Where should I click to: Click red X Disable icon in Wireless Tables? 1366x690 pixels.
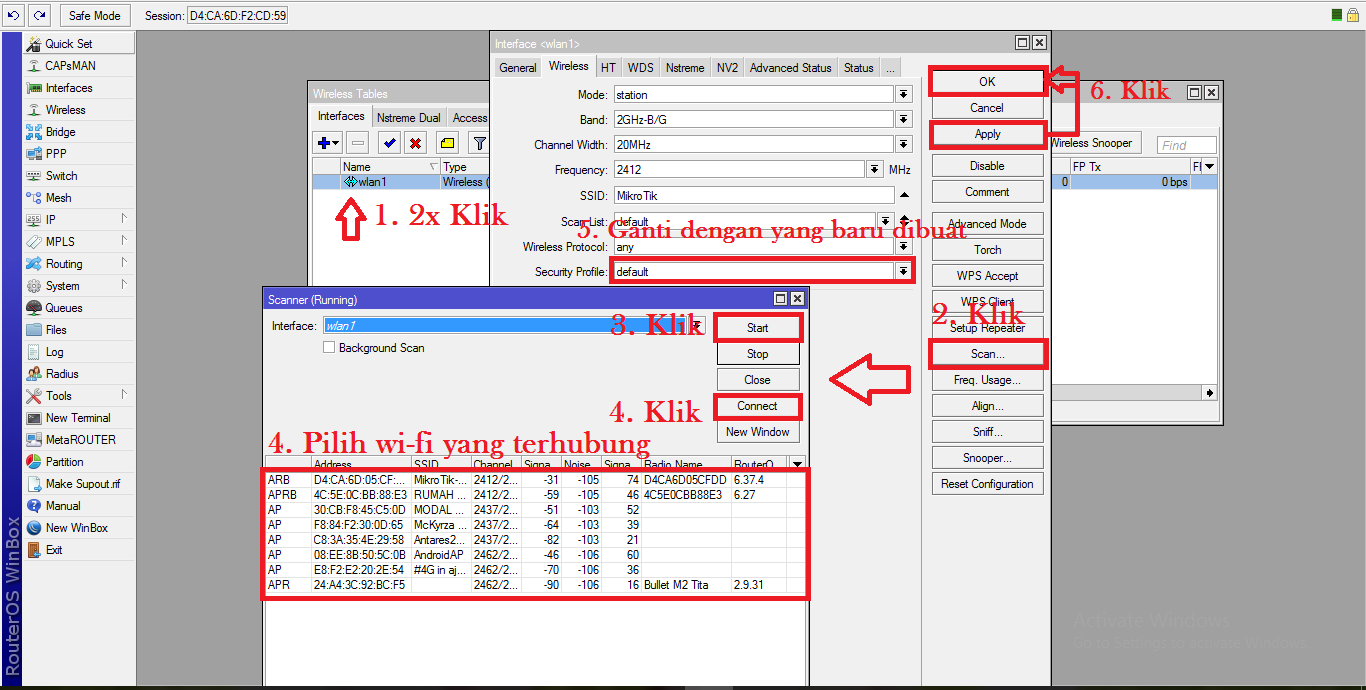pos(414,143)
